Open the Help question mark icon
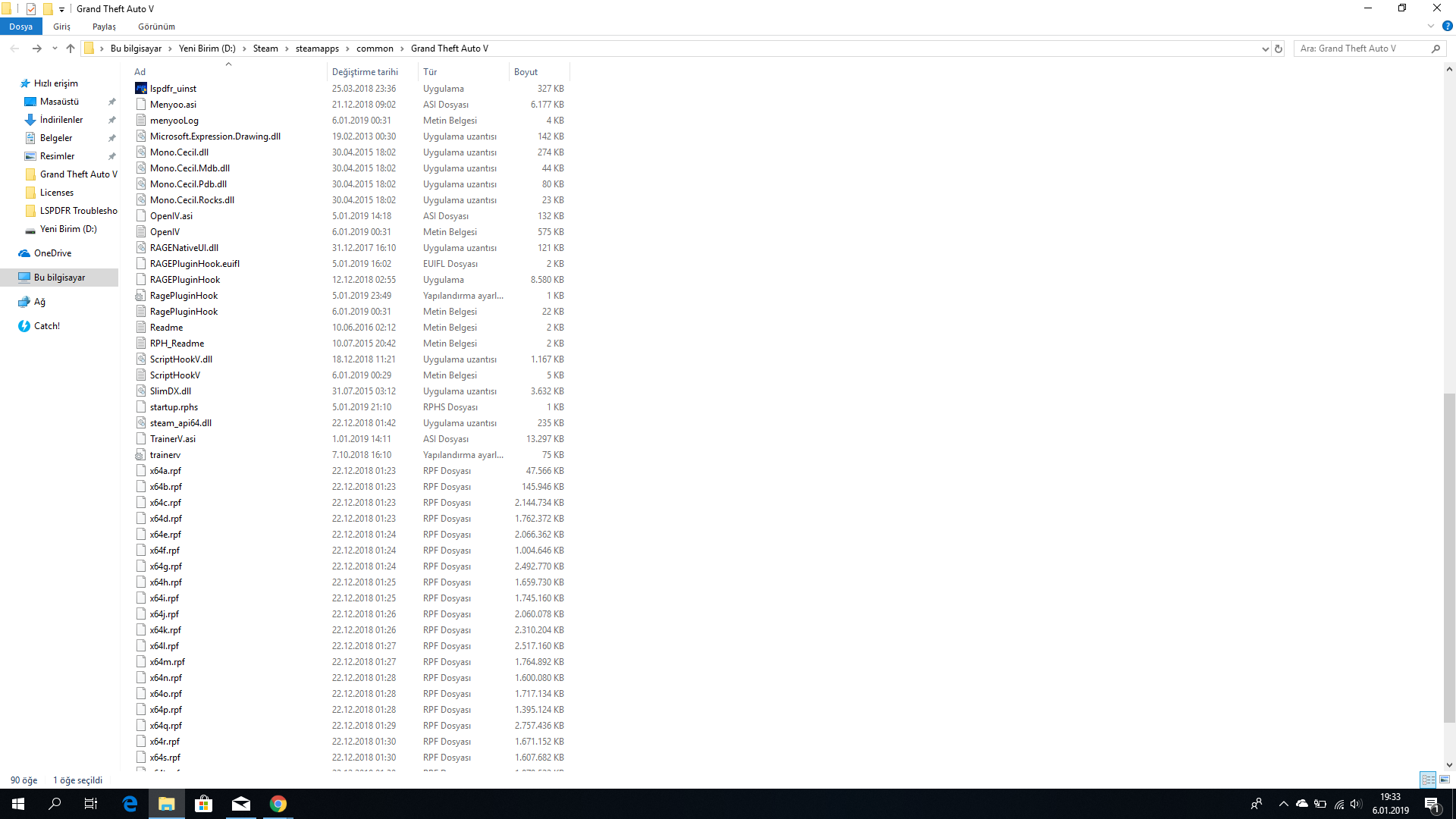Image resolution: width=1456 pixels, height=819 pixels. 1447,26
